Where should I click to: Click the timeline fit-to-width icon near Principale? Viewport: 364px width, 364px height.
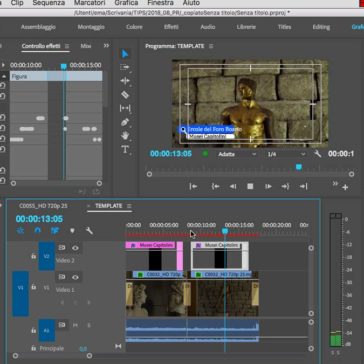pos(118,346)
